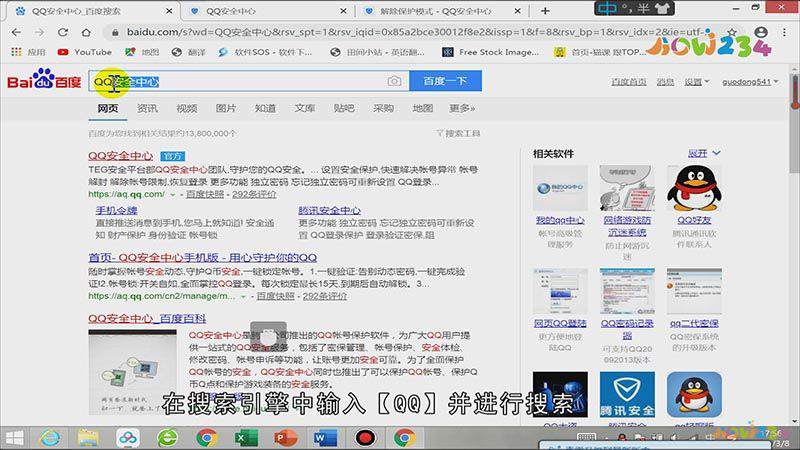Select the 采购 search category
Viewport: 800px width, 450px height.
[x=383, y=108]
